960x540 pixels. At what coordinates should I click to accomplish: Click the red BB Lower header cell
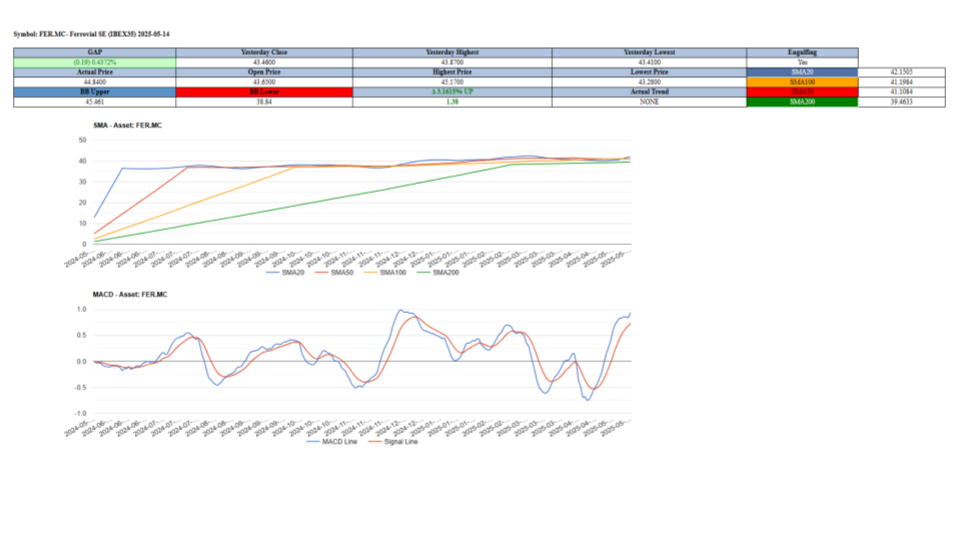264,92
